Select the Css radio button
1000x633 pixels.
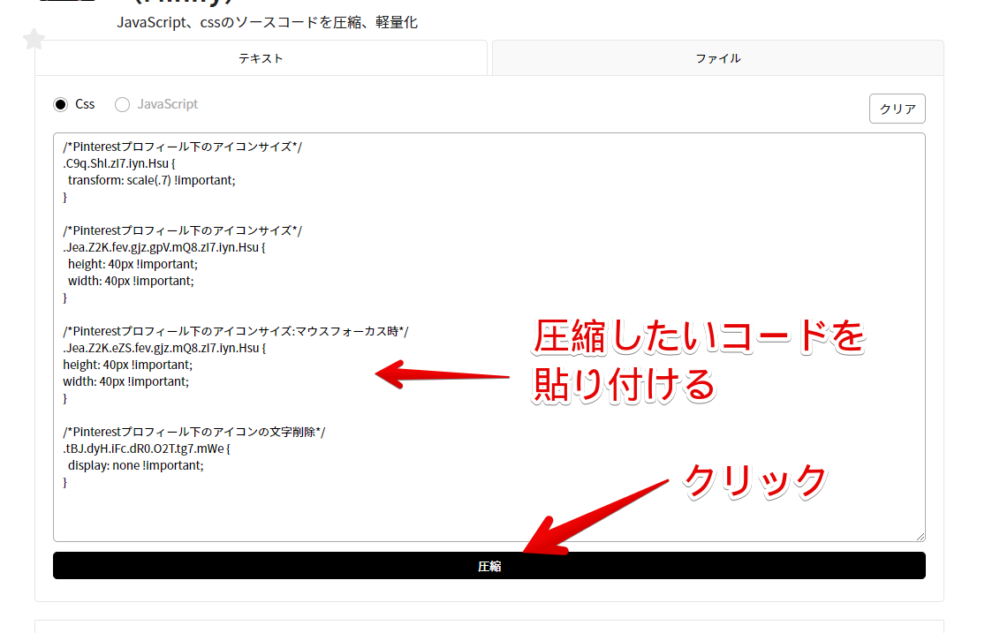click(61, 104)
